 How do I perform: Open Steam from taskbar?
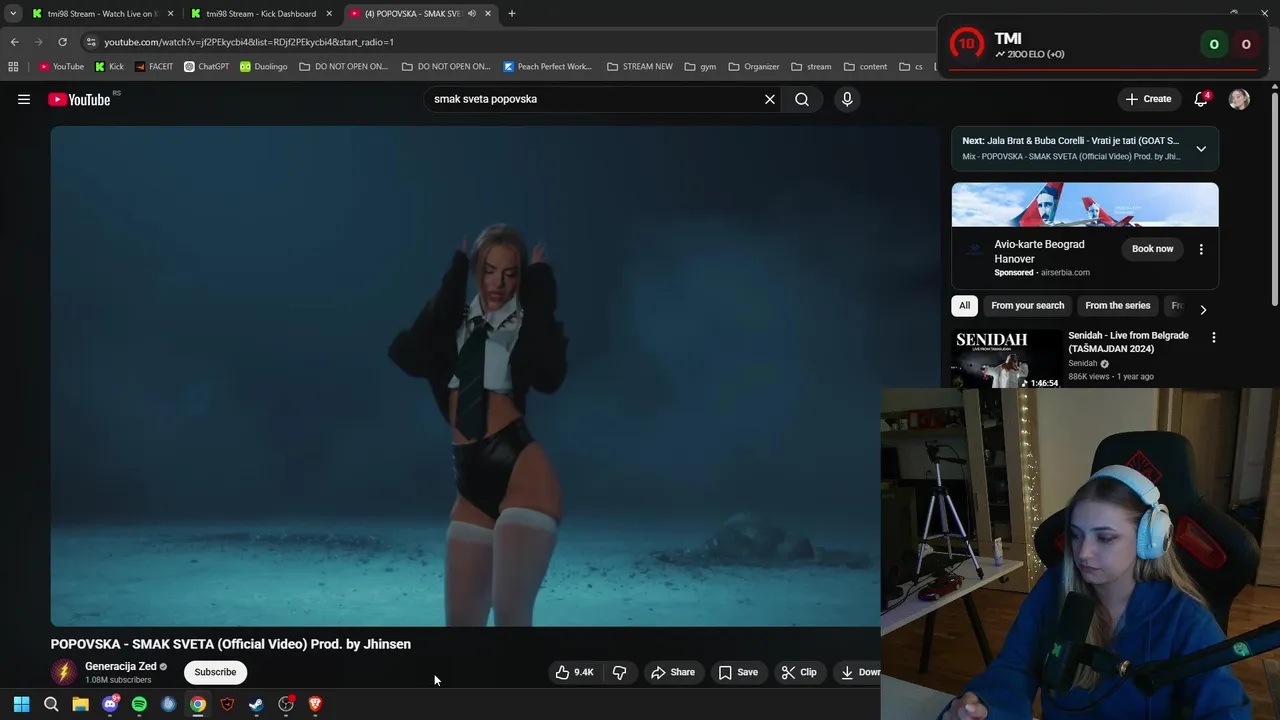(256, 704)
